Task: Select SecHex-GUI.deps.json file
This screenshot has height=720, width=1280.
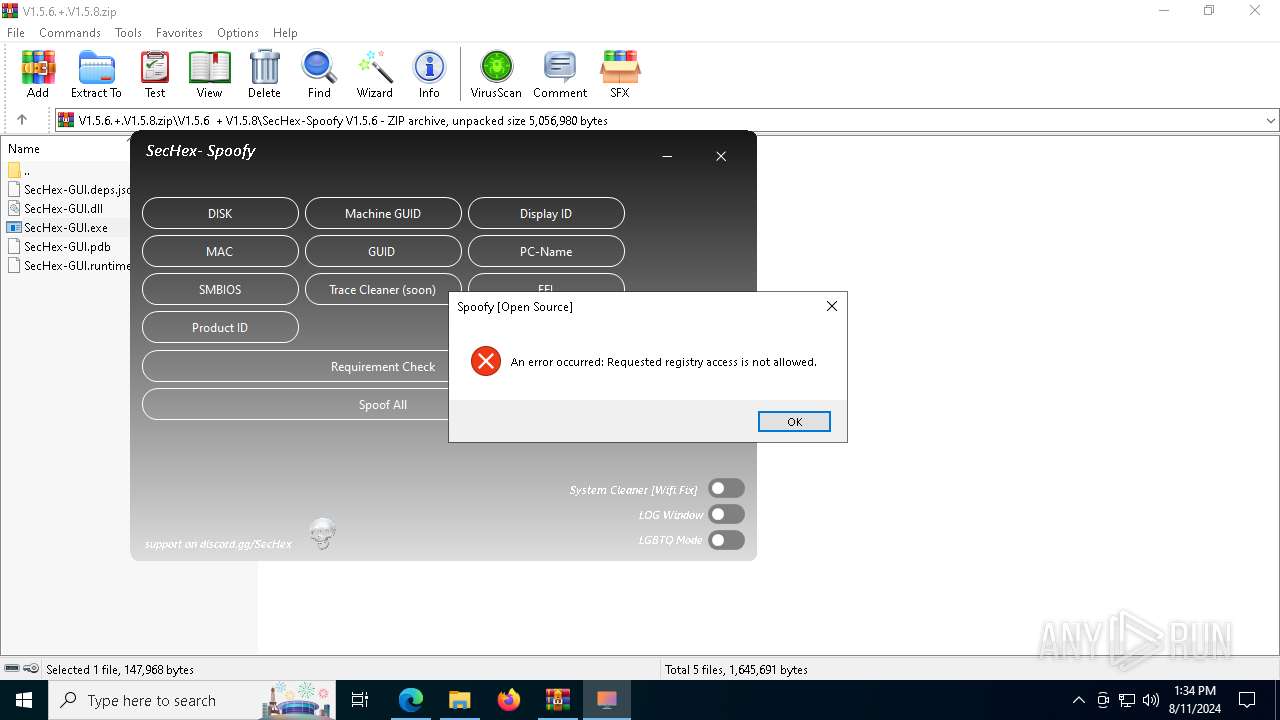Action: pyautogui.click(x=70, y=189)
